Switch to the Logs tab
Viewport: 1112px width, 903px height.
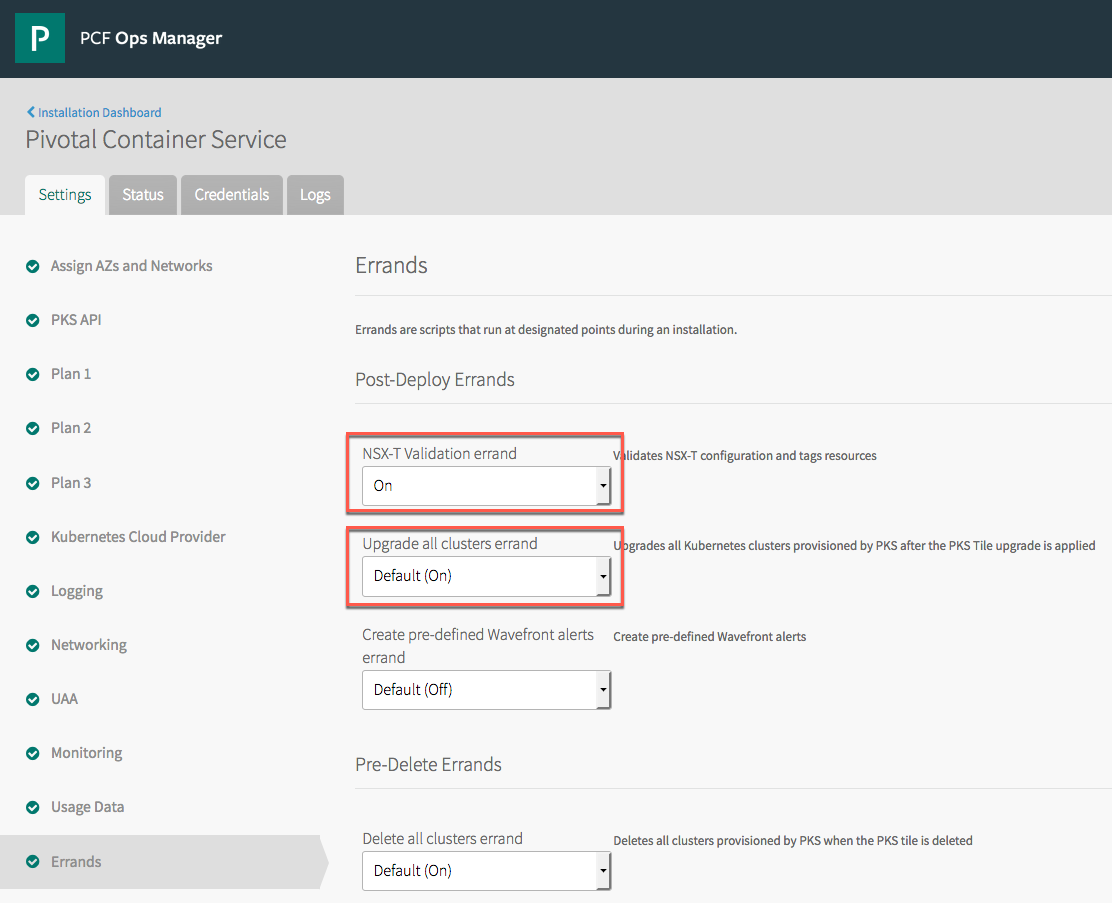[315, 195]
